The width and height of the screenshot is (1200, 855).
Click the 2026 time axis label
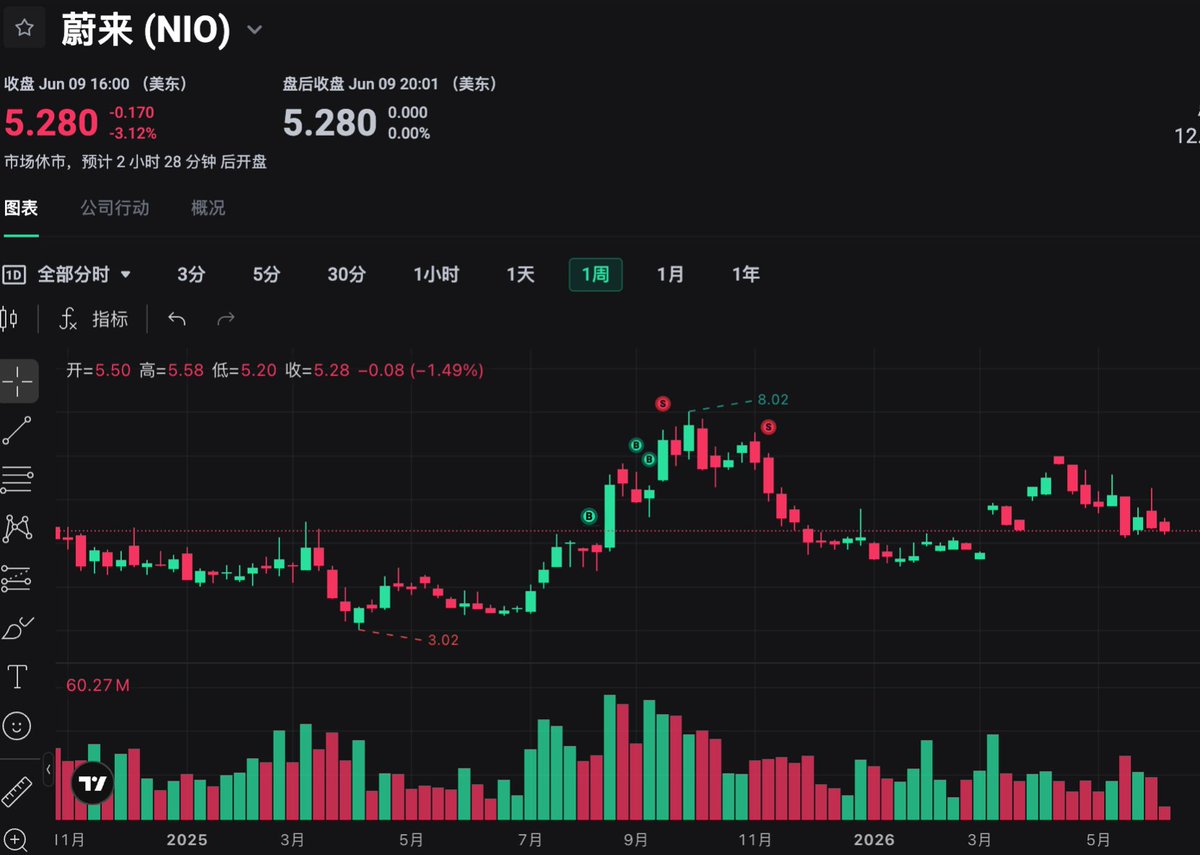coord(876,839)
